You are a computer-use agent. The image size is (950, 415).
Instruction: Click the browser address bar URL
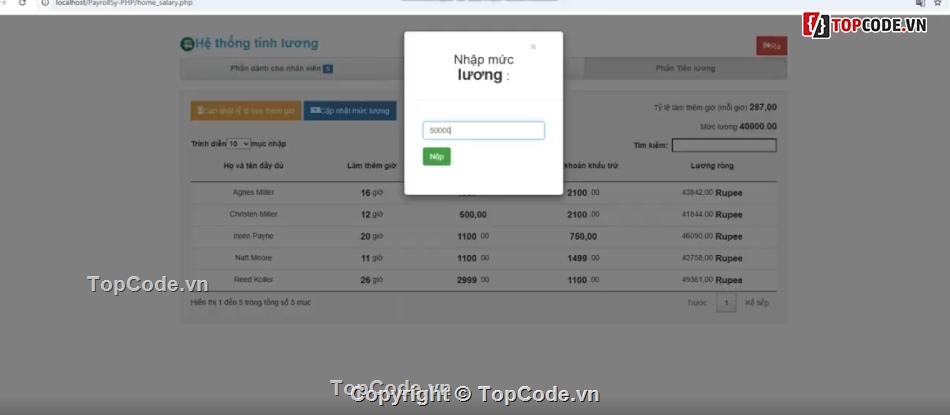[x=124, y=3]
